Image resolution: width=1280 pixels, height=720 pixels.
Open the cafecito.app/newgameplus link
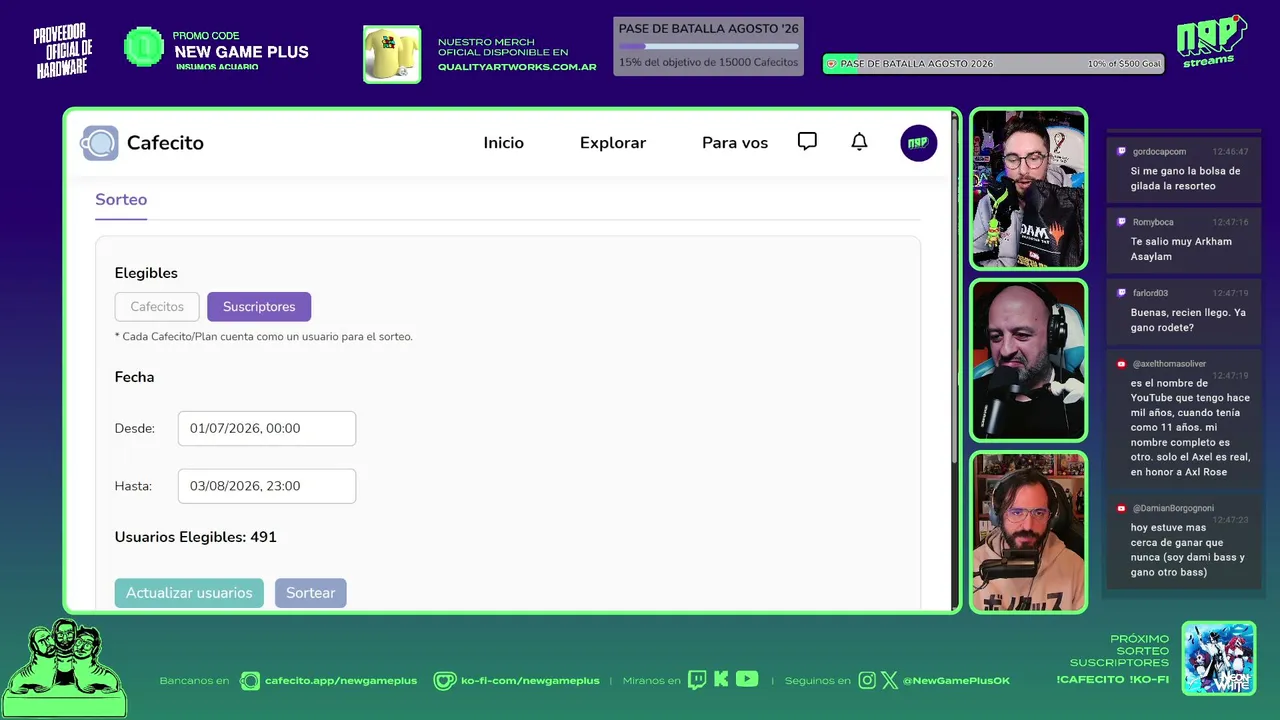(341, 681)
